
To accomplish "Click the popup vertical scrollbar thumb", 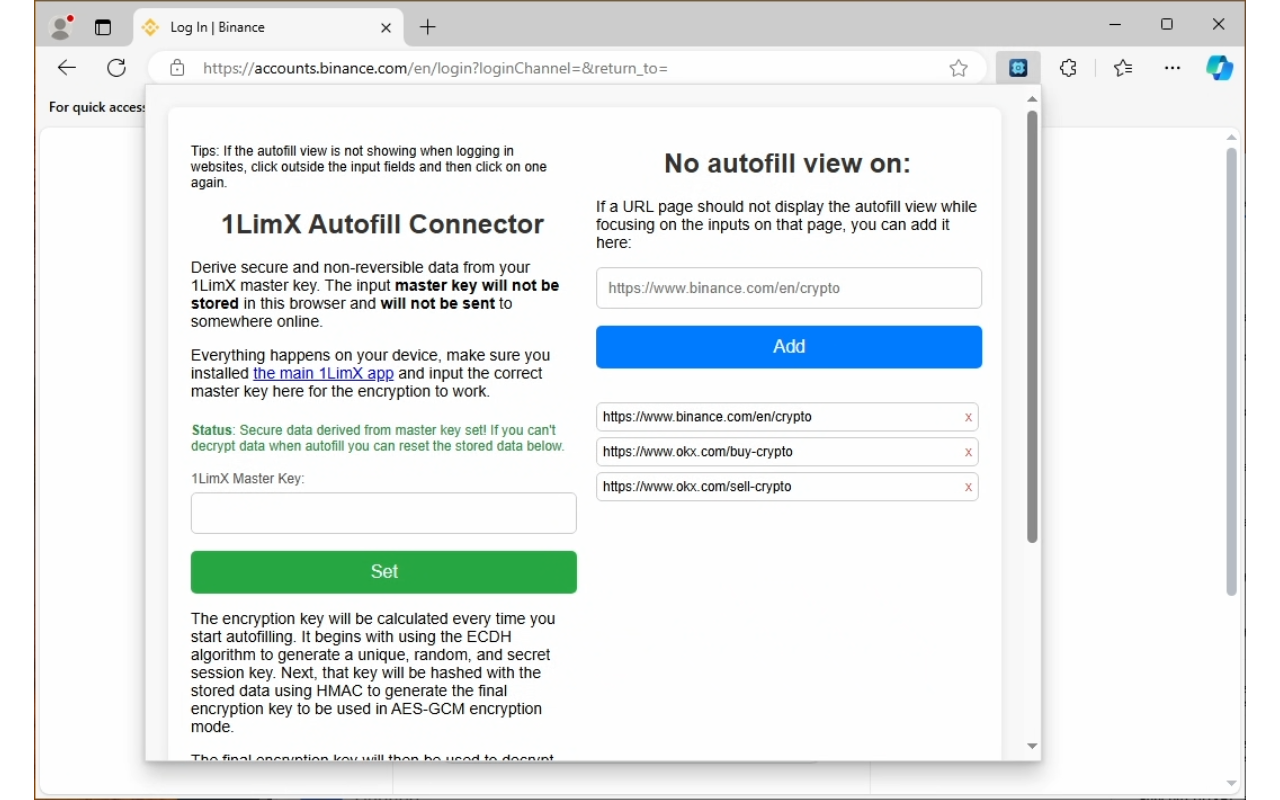I will (1032, 327).
